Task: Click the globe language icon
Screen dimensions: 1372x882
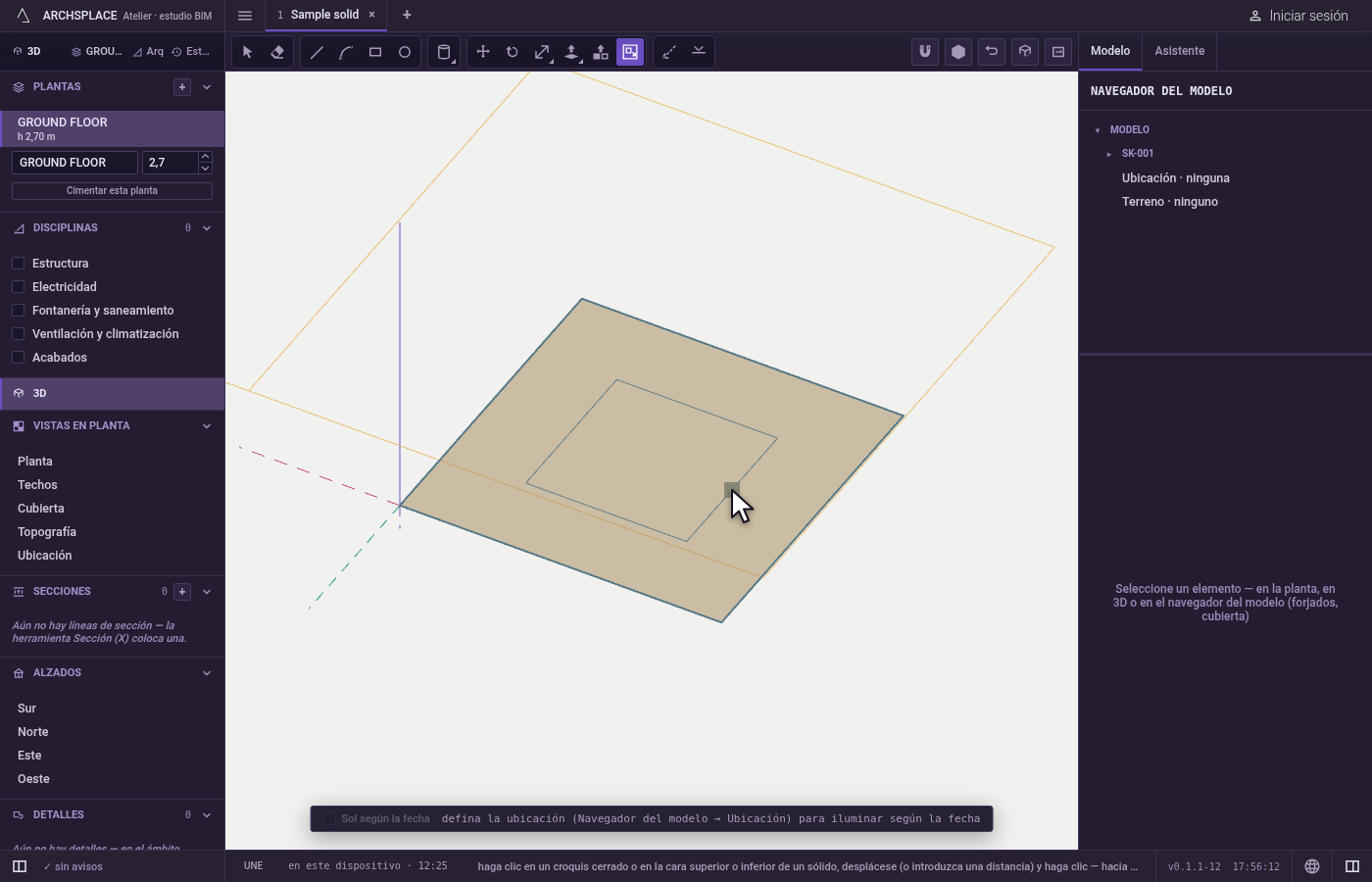Action: (1312, 866)
